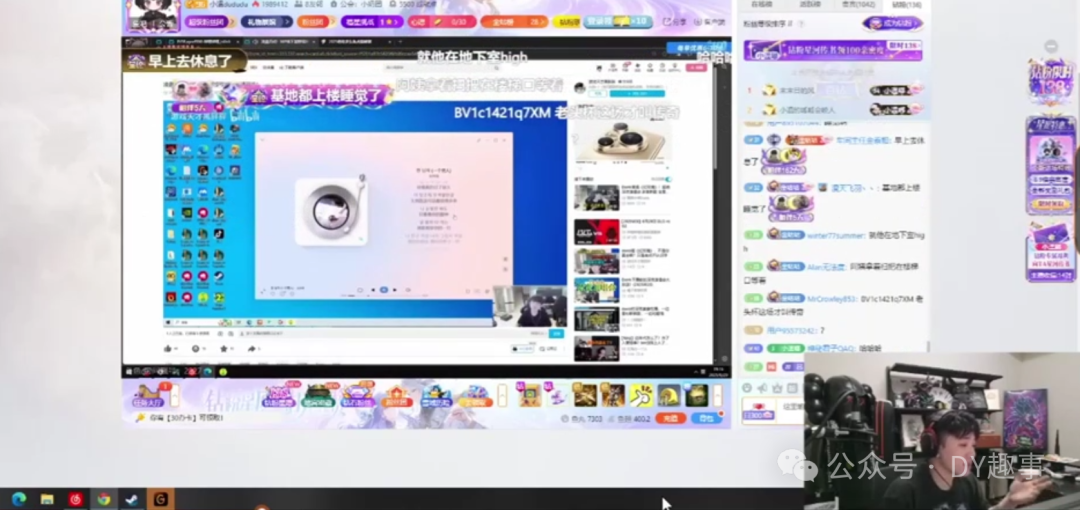Click username winter77summer in chat
Image resolution: width=1080 pixels, height=510 pixels.
835,235
